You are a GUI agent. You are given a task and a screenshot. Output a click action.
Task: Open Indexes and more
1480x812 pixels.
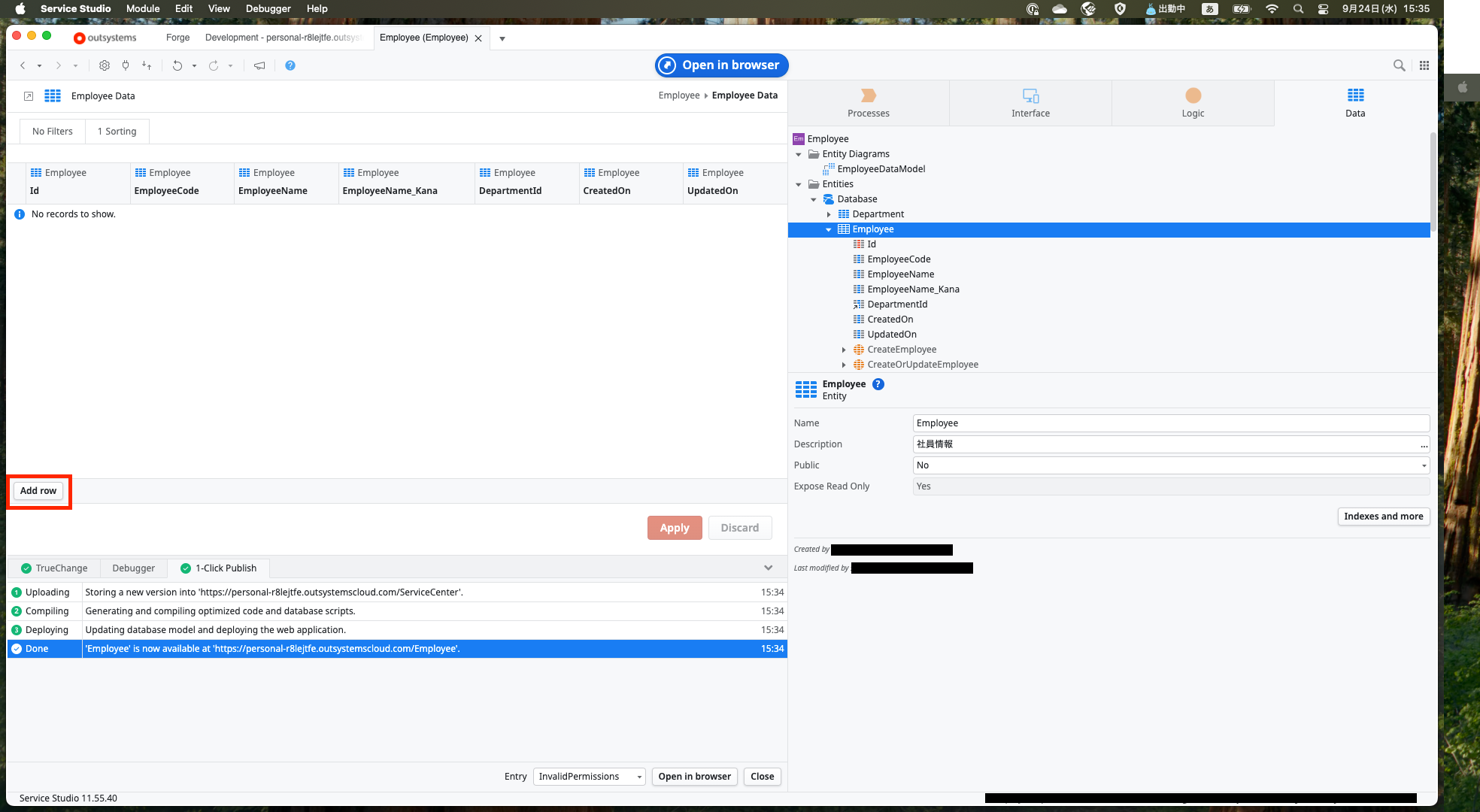(1383, 517)
